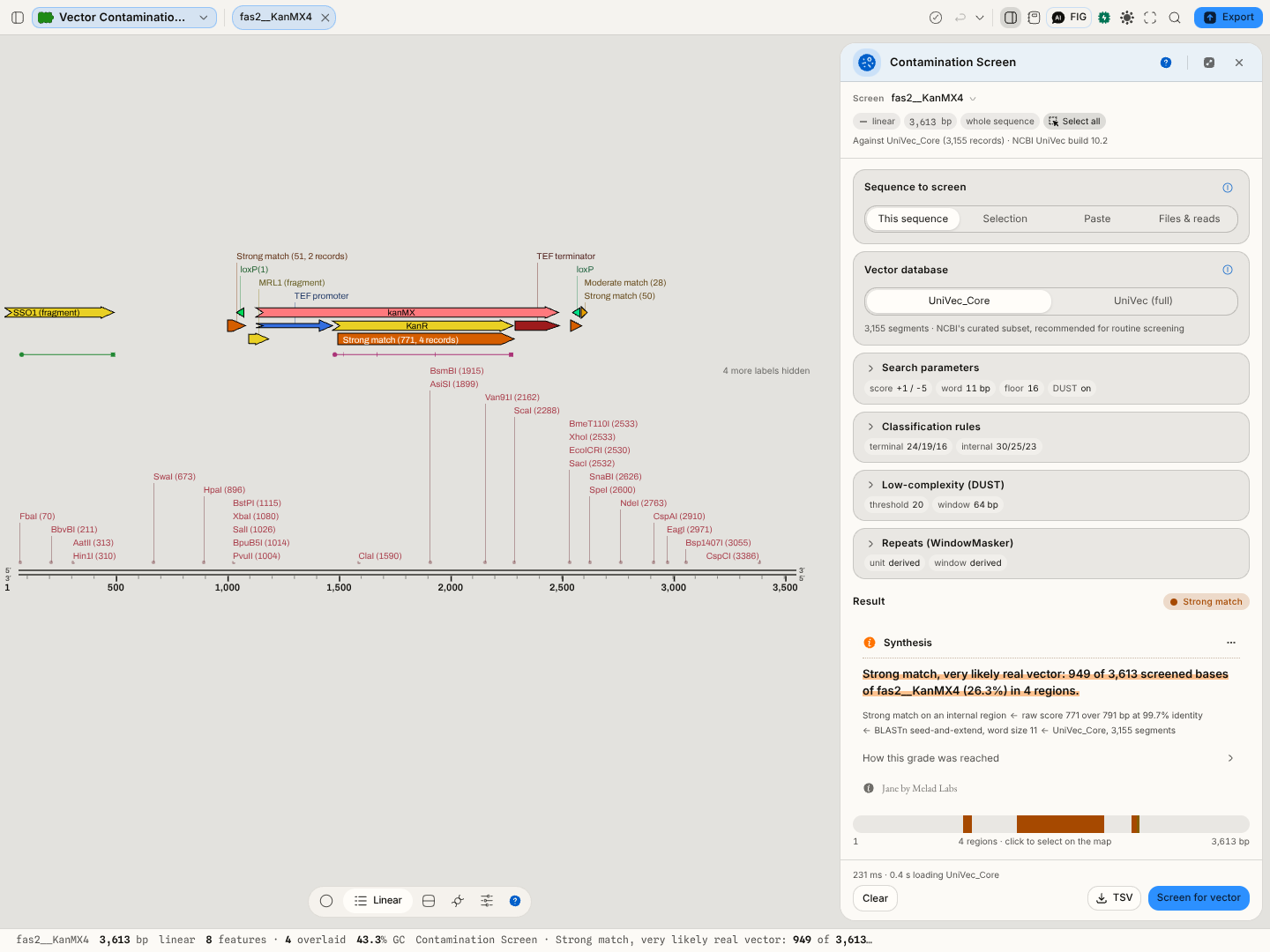Open display settings sliders icon in bottom toolbar
The height and width of the screenshot is (952, 1270).
coord(487,901)
